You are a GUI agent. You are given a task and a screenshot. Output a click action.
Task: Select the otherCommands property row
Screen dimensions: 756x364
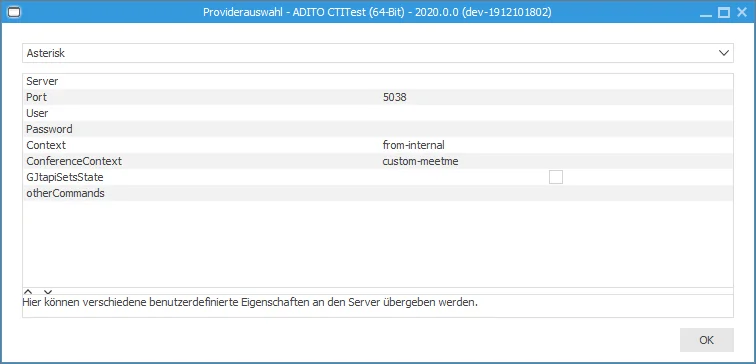378,193
